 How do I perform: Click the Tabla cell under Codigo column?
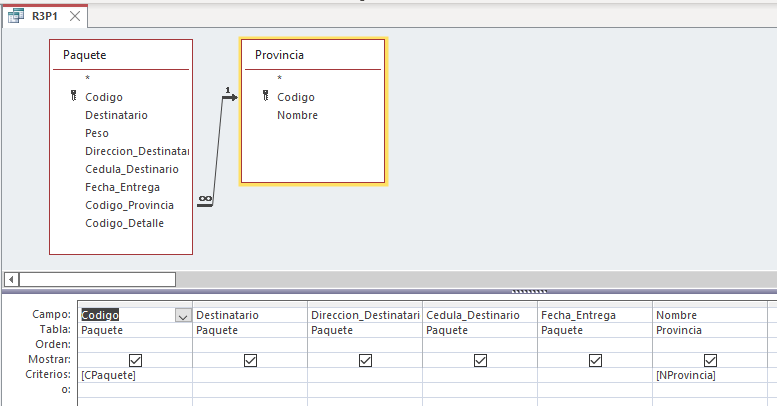135,330
